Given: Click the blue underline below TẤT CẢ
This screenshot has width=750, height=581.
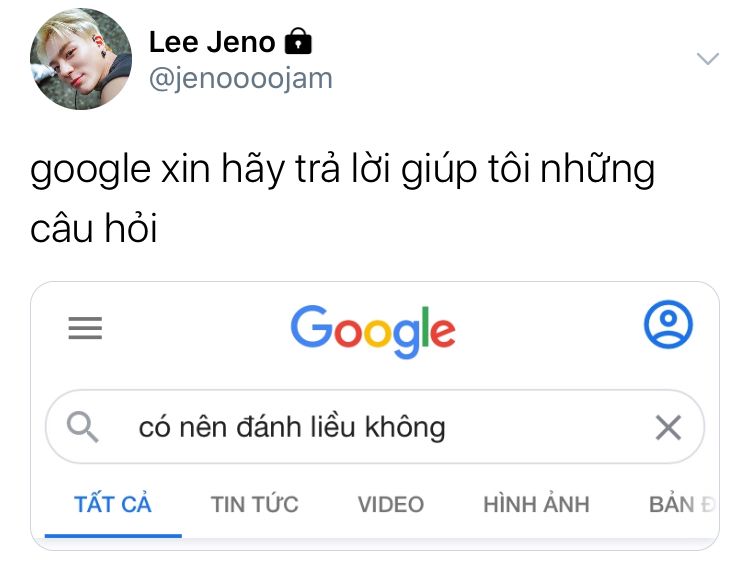Looking at the screenshot, I should tap(113, 536).
